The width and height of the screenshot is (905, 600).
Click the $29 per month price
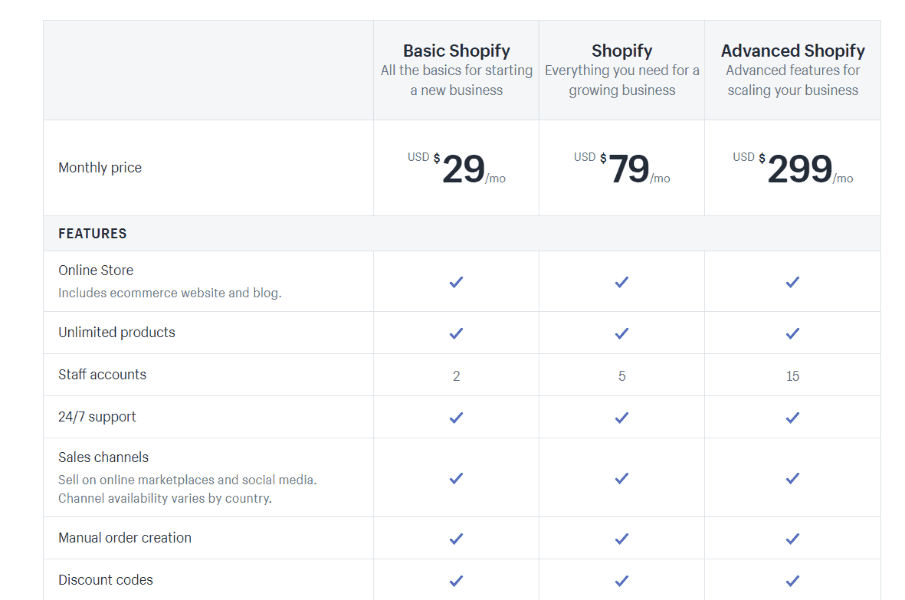pos(456,168)
